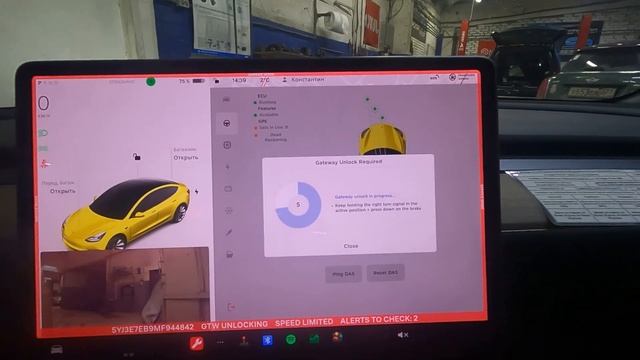Open the pencil-shaped service sidebar icon
The width and height of the screenshot is (640, 360).
click(x=229, y=232)
